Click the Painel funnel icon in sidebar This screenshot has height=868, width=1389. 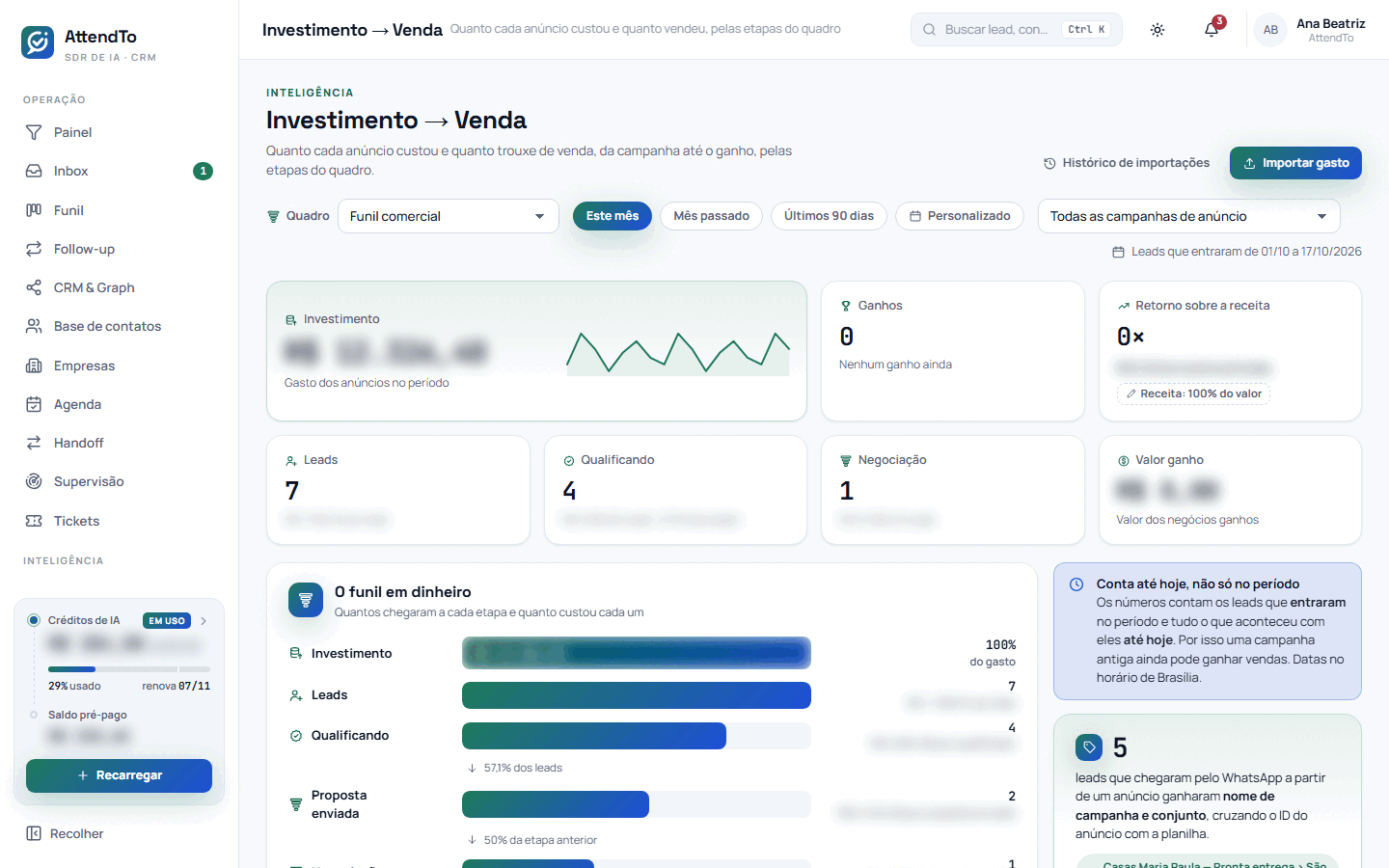coord(34,132)
